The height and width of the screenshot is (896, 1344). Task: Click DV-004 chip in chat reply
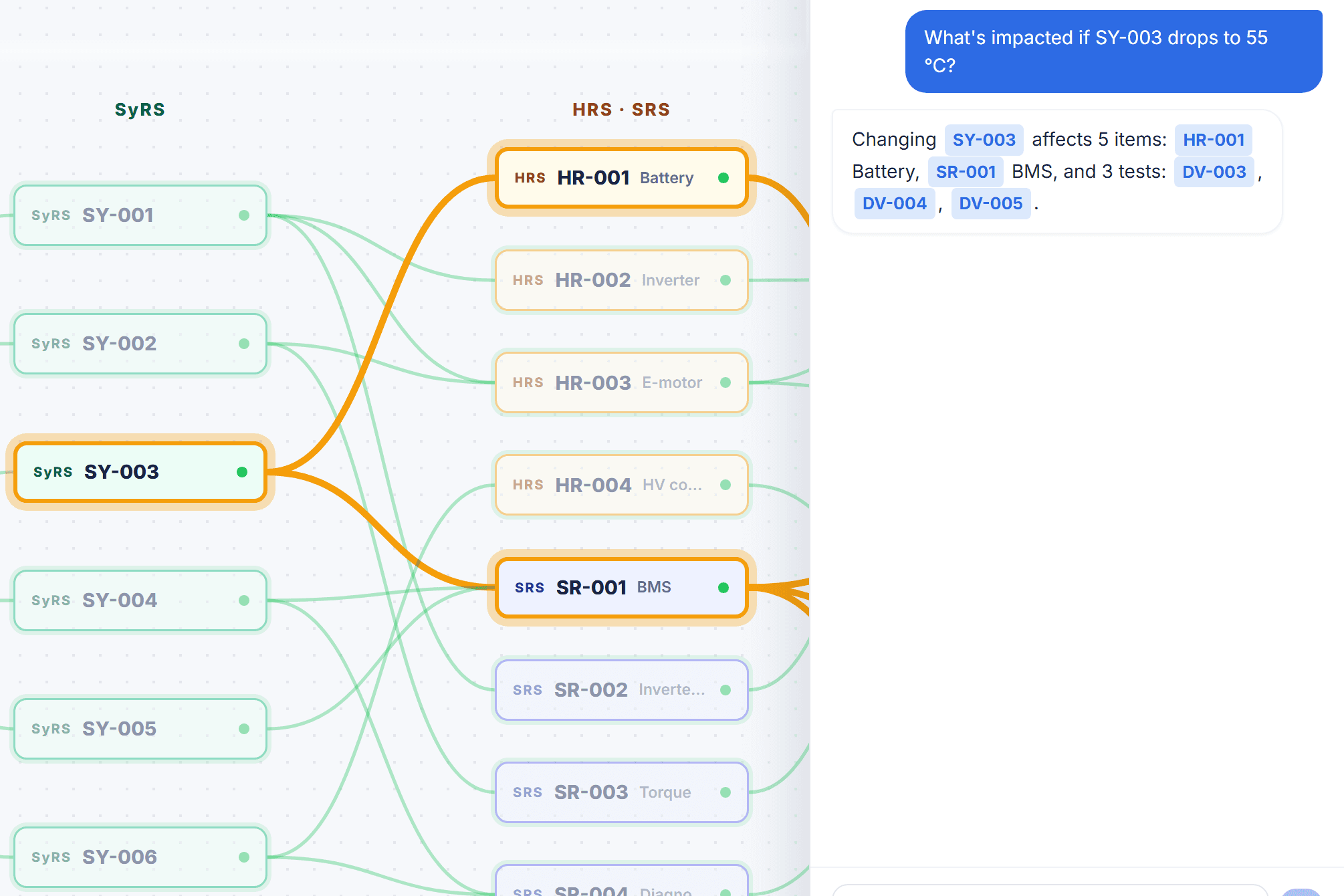(x=895, y=203)
